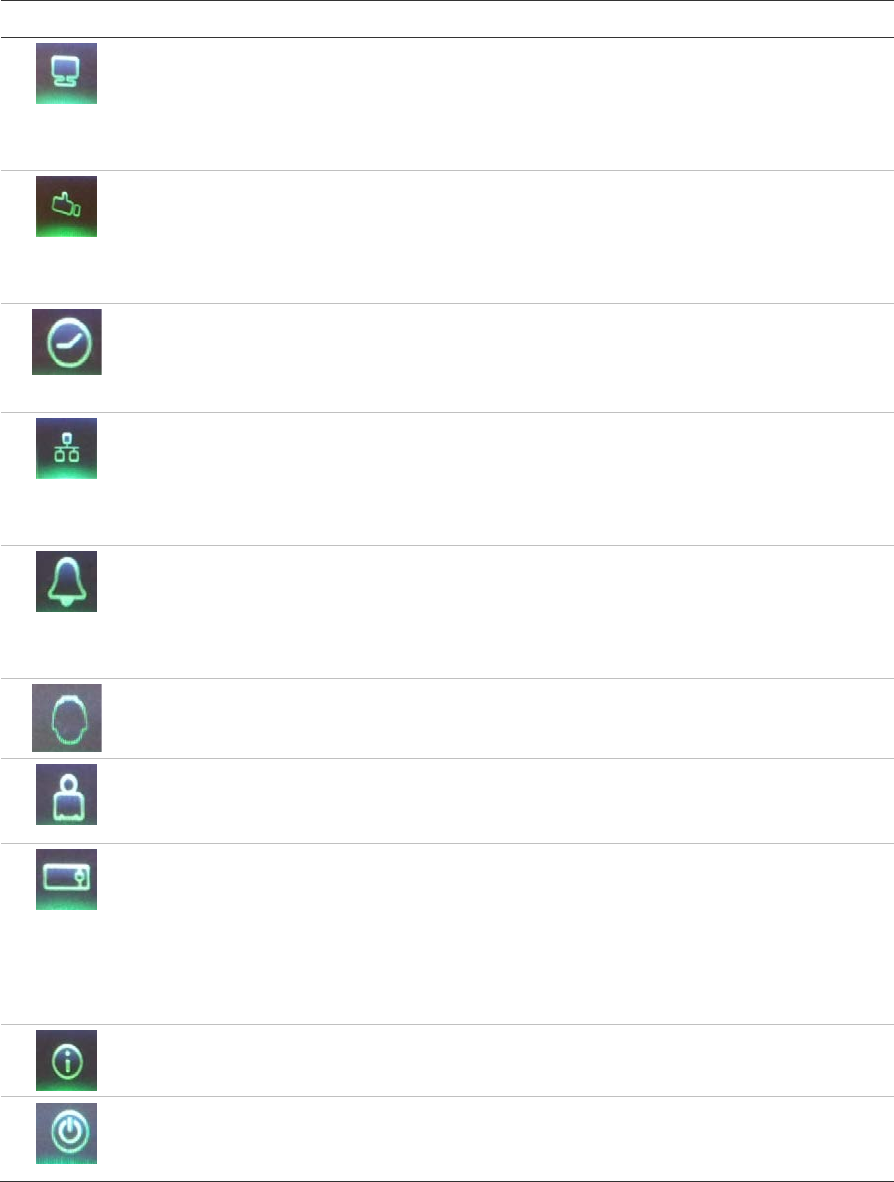This screenshot has height=1182, width=894.
Task: Select the hard drive system icon
Action: coord(66,879)
